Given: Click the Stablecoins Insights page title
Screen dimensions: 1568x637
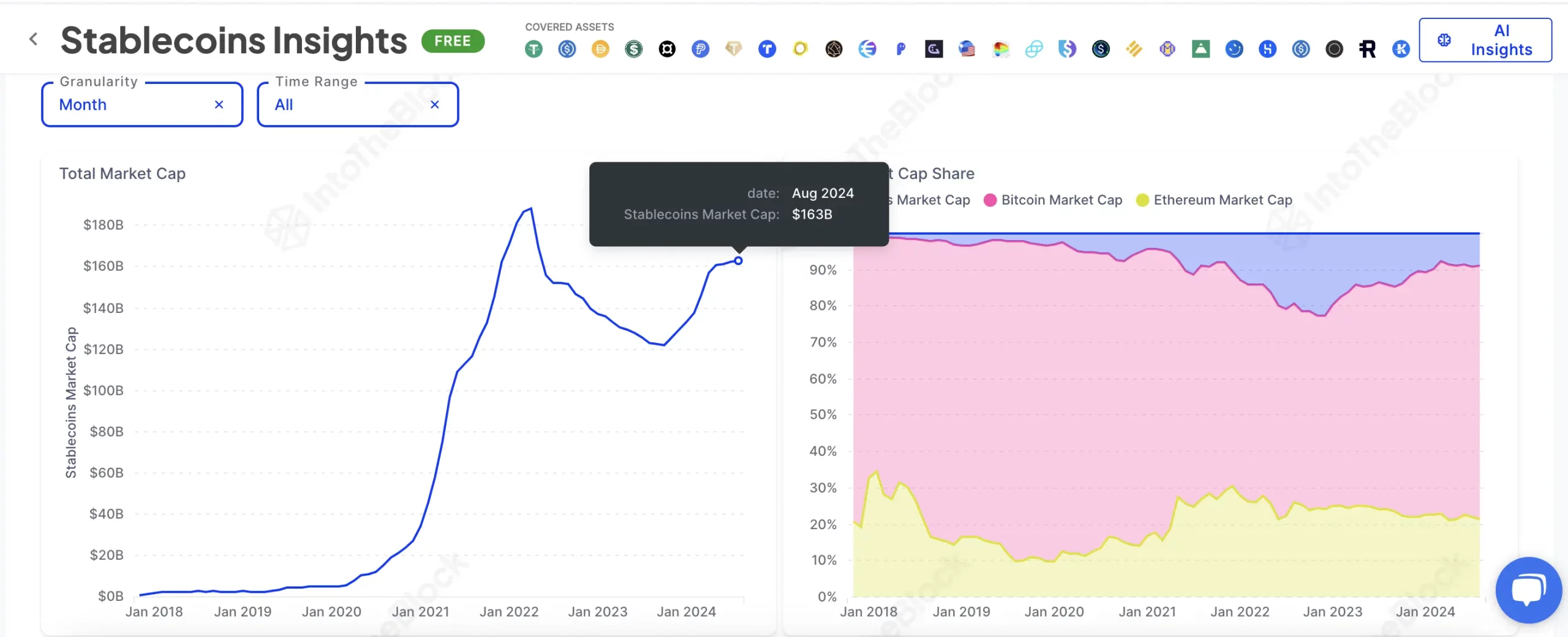Looking at the screenshot, I should coord(234,40).
